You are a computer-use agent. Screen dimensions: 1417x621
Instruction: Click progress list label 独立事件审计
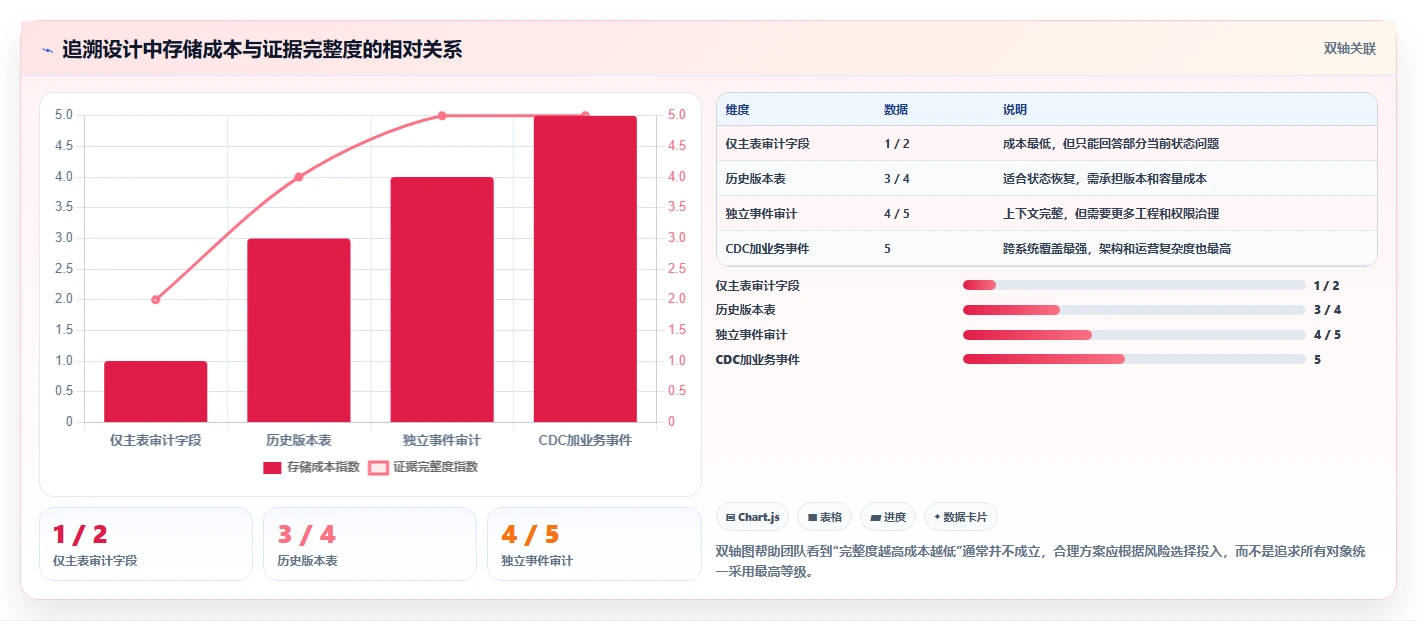click(752, 335)
